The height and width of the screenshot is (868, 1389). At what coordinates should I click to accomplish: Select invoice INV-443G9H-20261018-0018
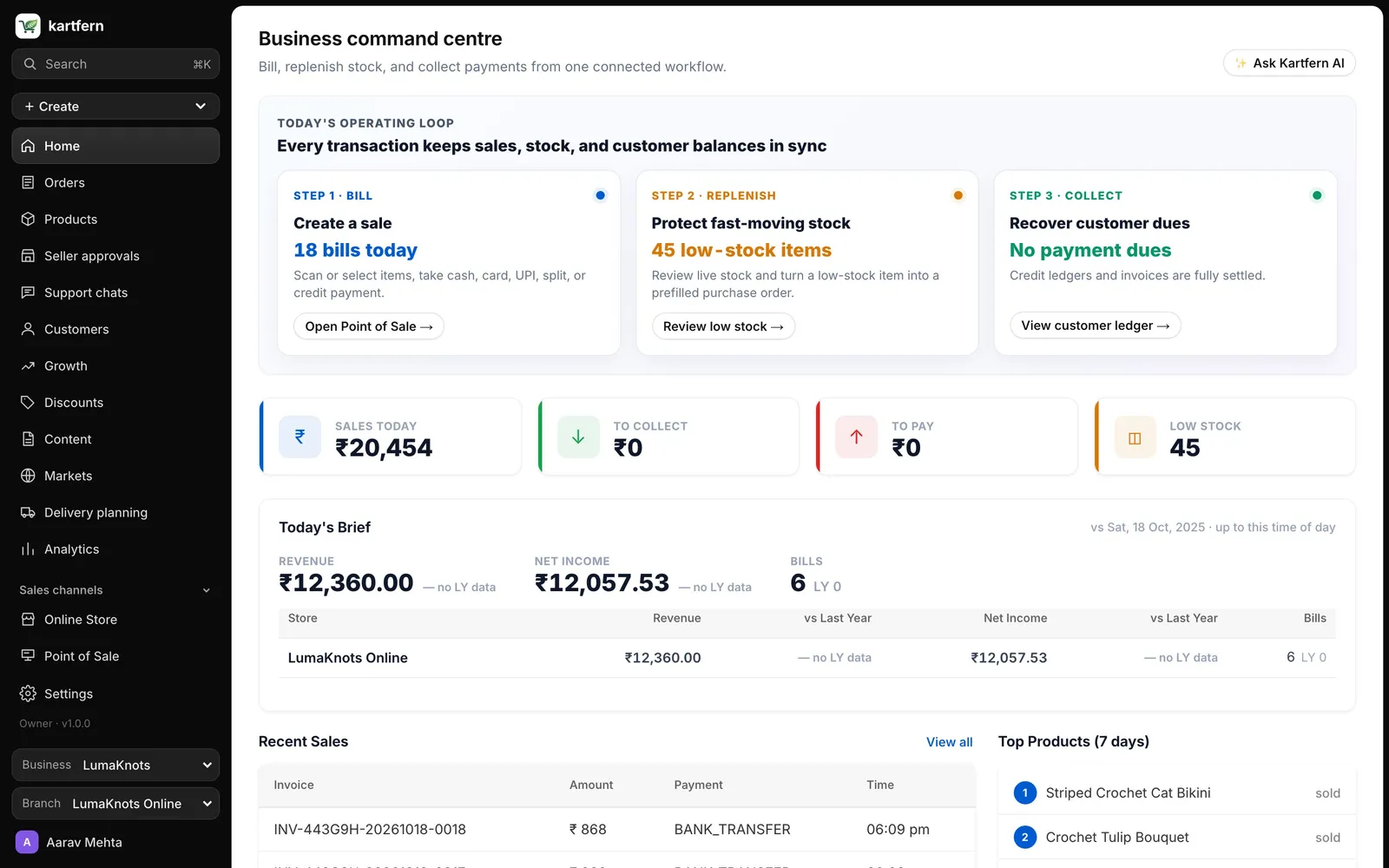click(370, 830)
